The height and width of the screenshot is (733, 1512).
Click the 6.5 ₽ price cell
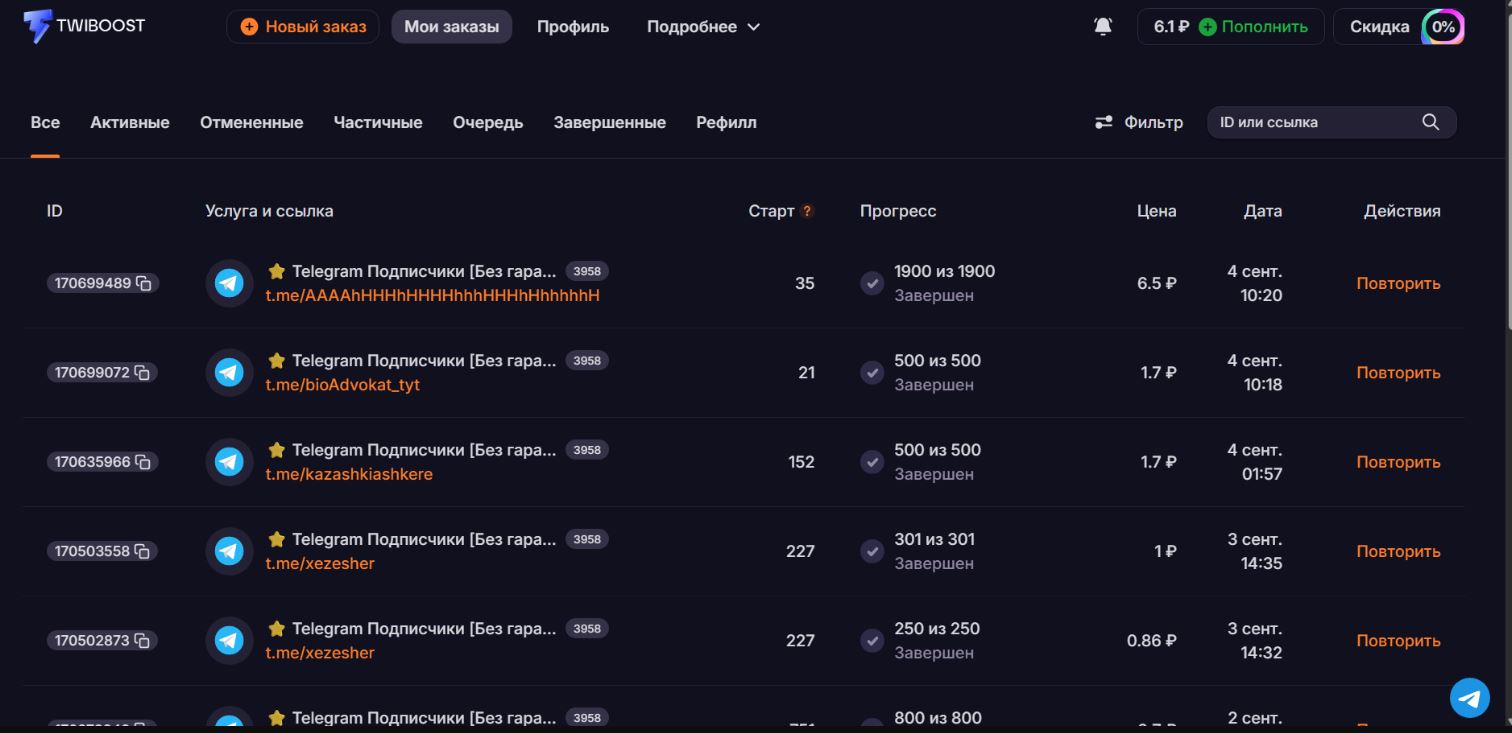[1157, 283]
